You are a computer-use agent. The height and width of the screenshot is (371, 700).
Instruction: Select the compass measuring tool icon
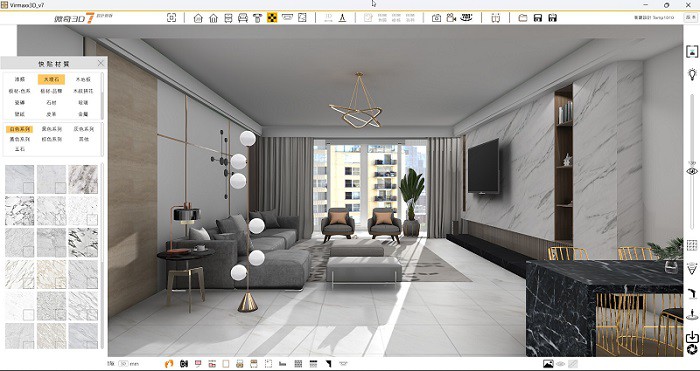[342, 18]
